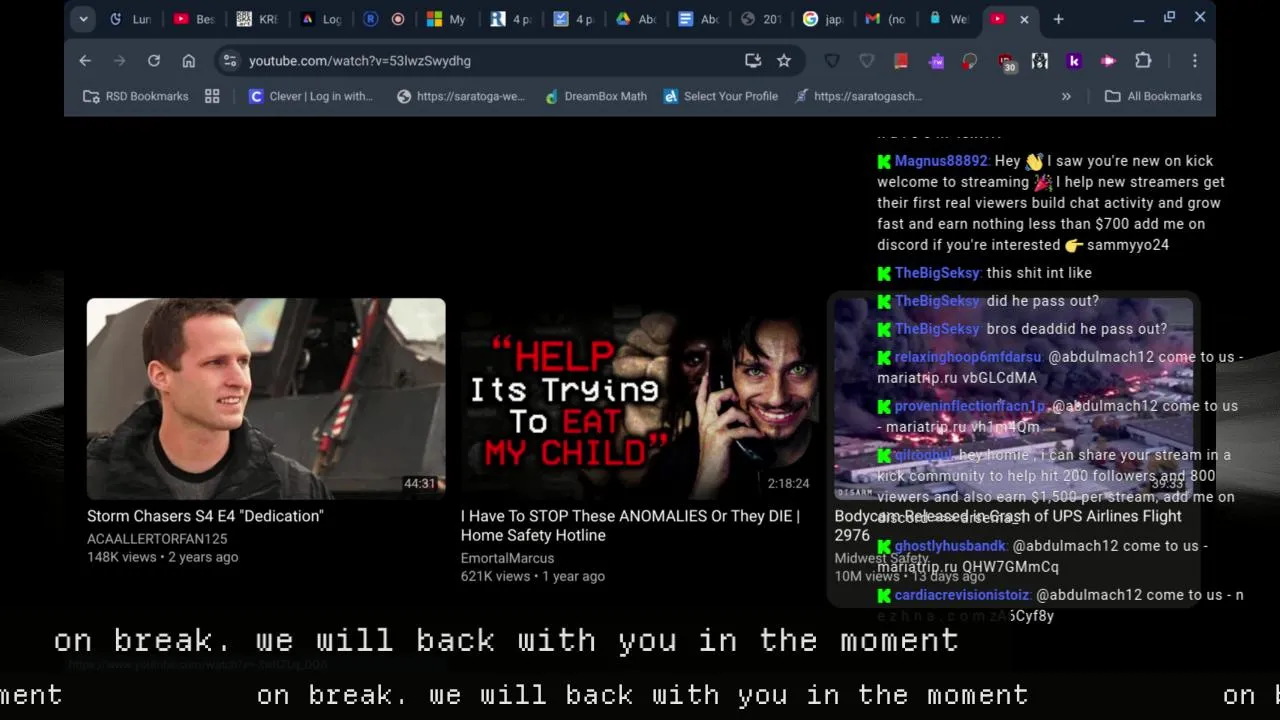
Task: Open the black-and-white figure extension icon
Action: tap(1040, 61)
